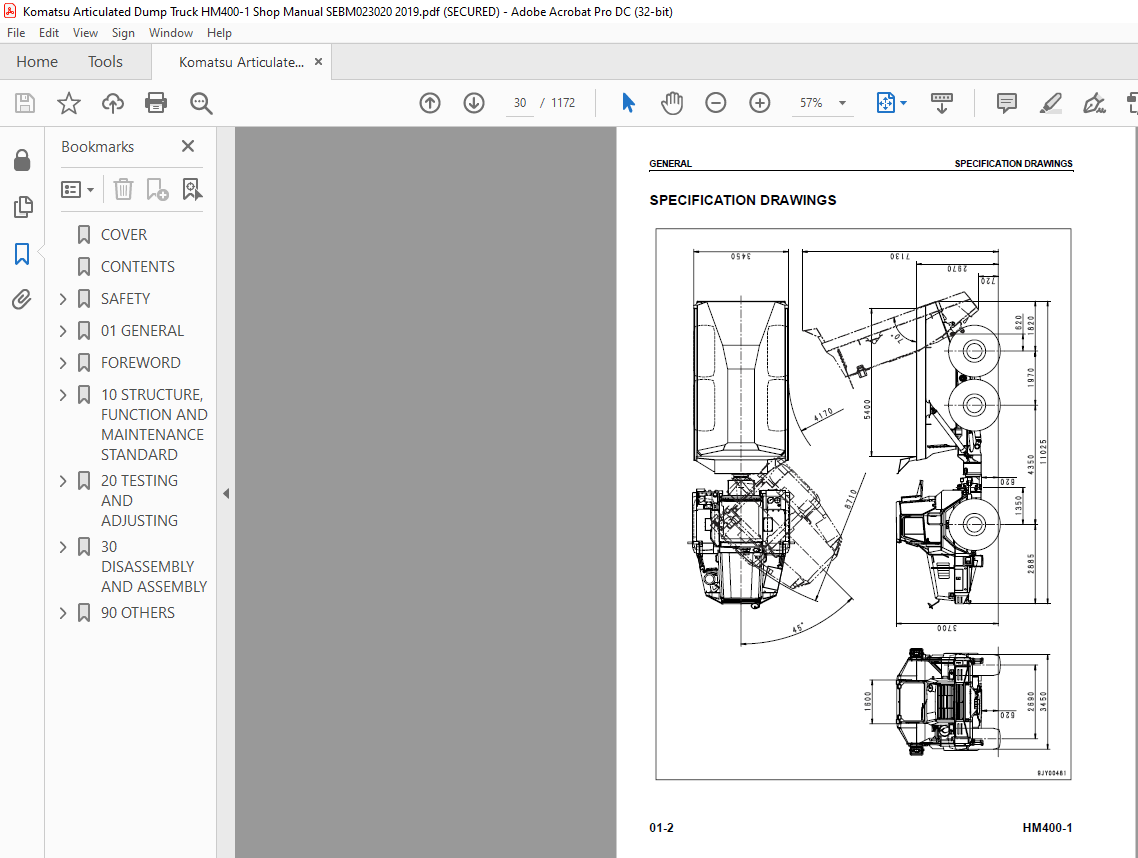Add a comment sticky note
The height and width of the screenshot is (858, 1138).
tap(1007, 103)
